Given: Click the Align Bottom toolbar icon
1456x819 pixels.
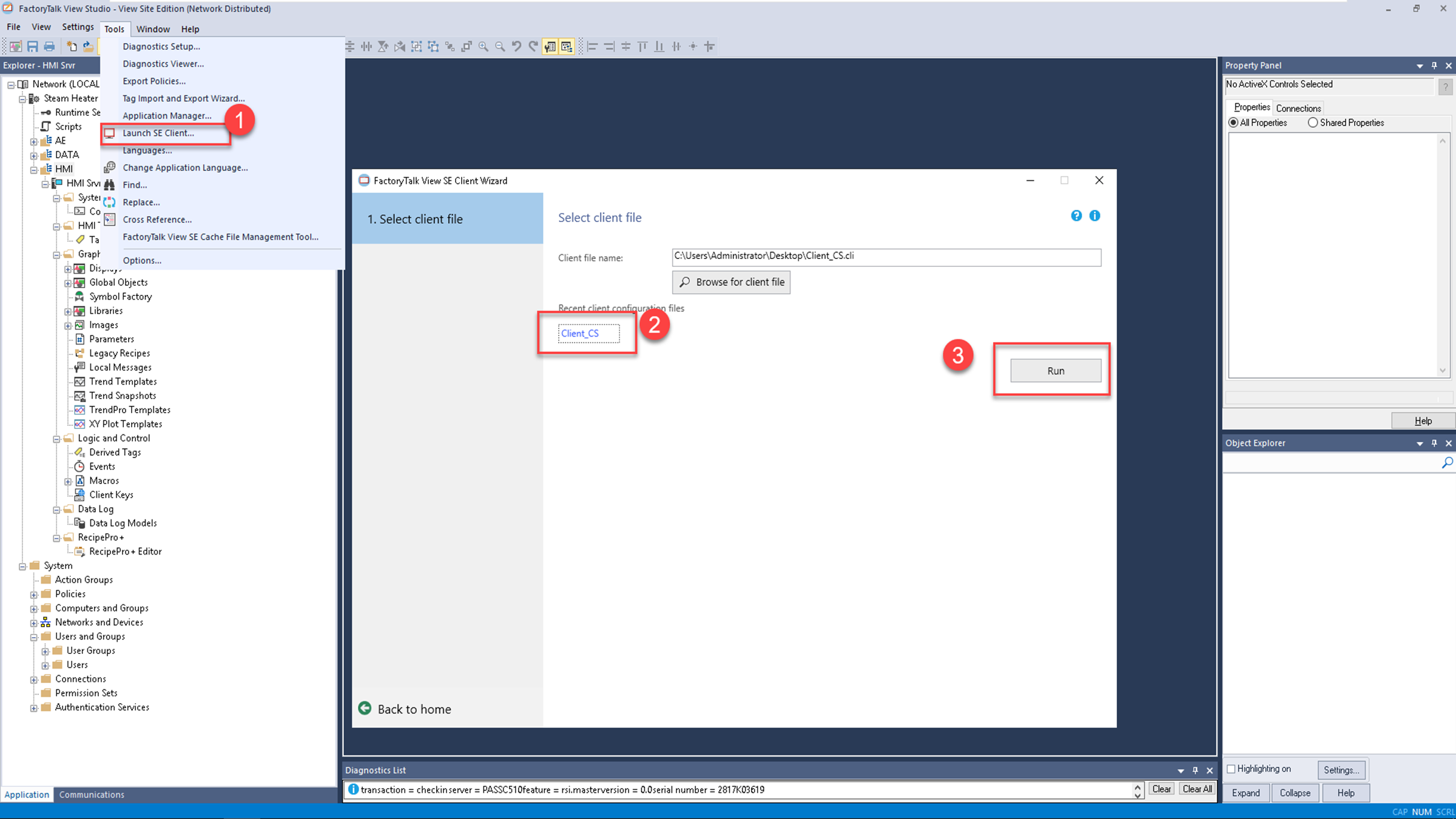Looking at the screenshot, I should point(659,46).
